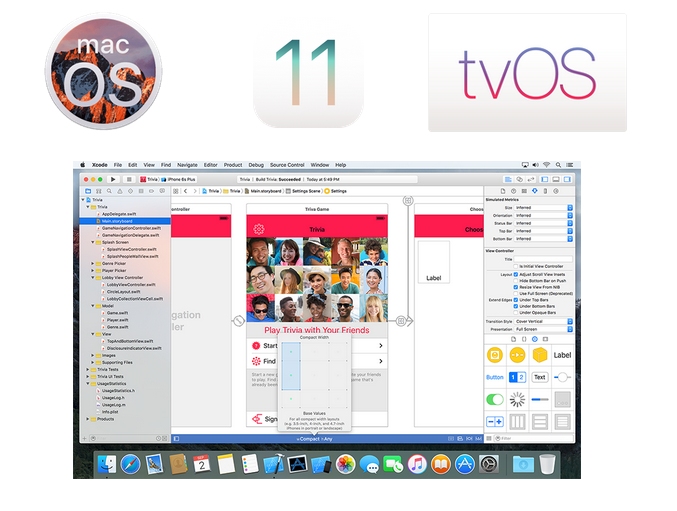This screenshot has height=511, width=677.
Task: Open the Breakpoint navigator icon
Action: coord(152,191)
